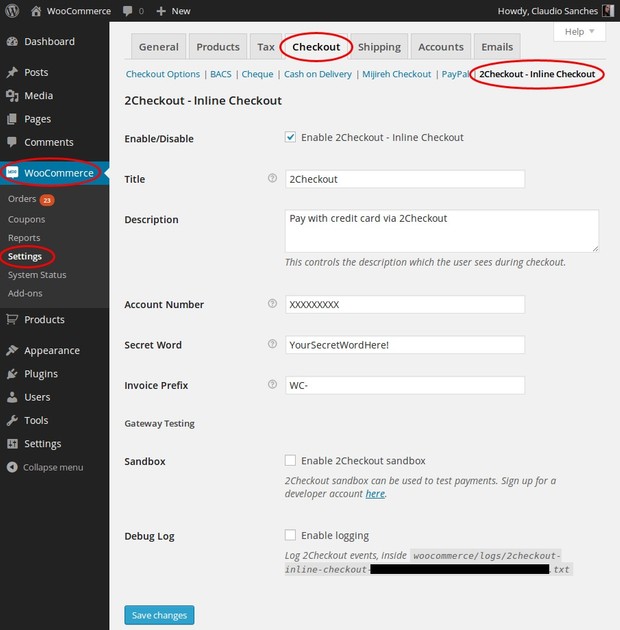This screenshot has height=630, width=620.
Task: Click the orange 23 orders count badge
Action: [47, 200]
